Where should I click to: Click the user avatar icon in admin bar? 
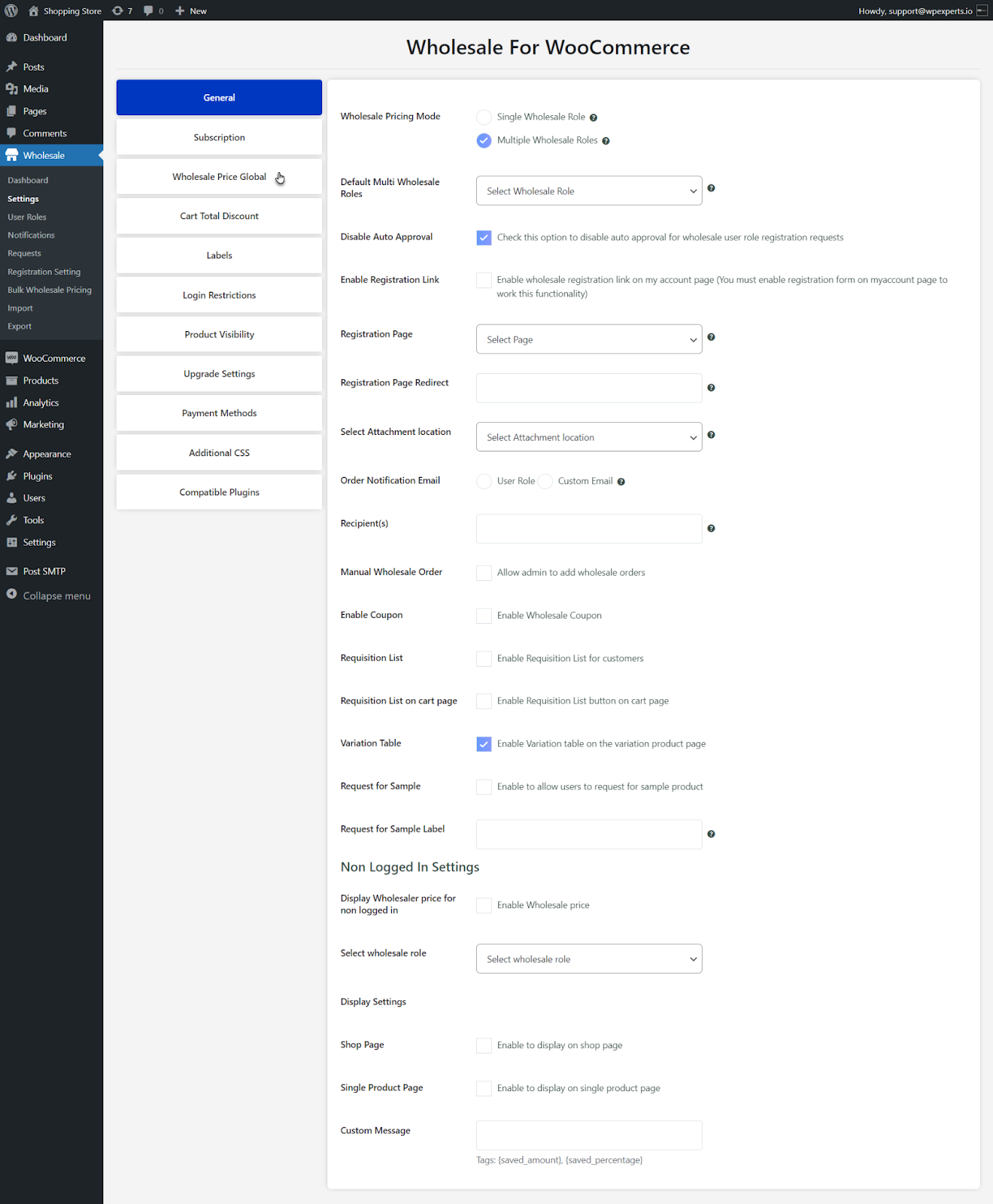[982, 11]
